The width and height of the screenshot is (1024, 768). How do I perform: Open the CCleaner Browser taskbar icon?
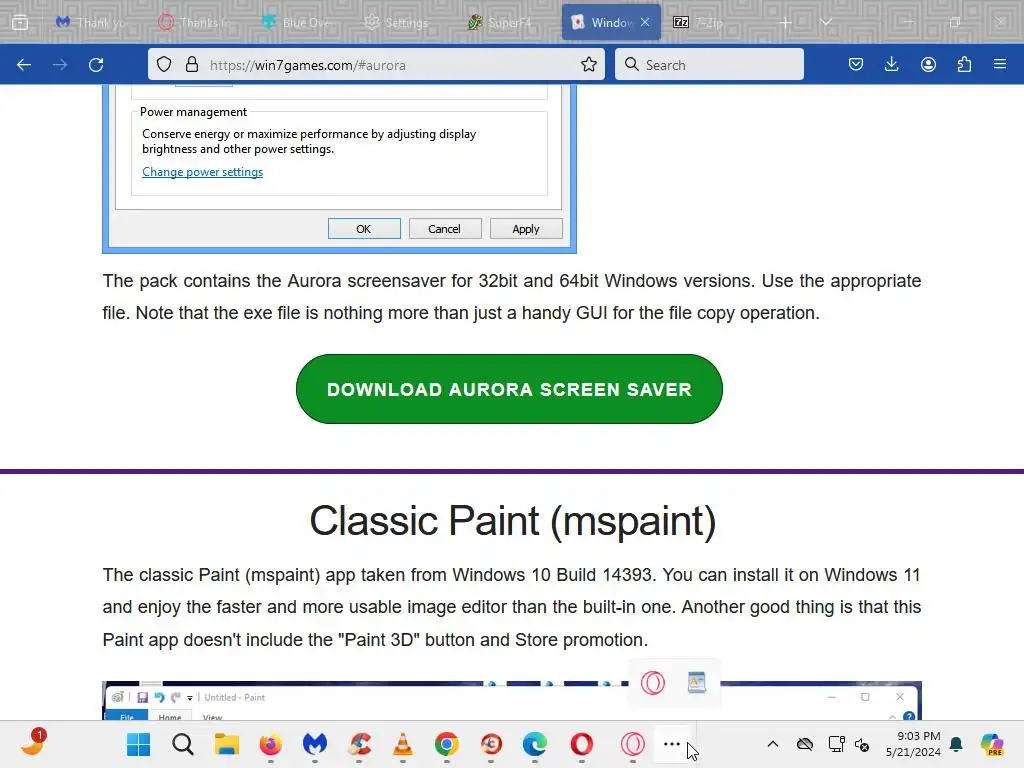point(491,744)
